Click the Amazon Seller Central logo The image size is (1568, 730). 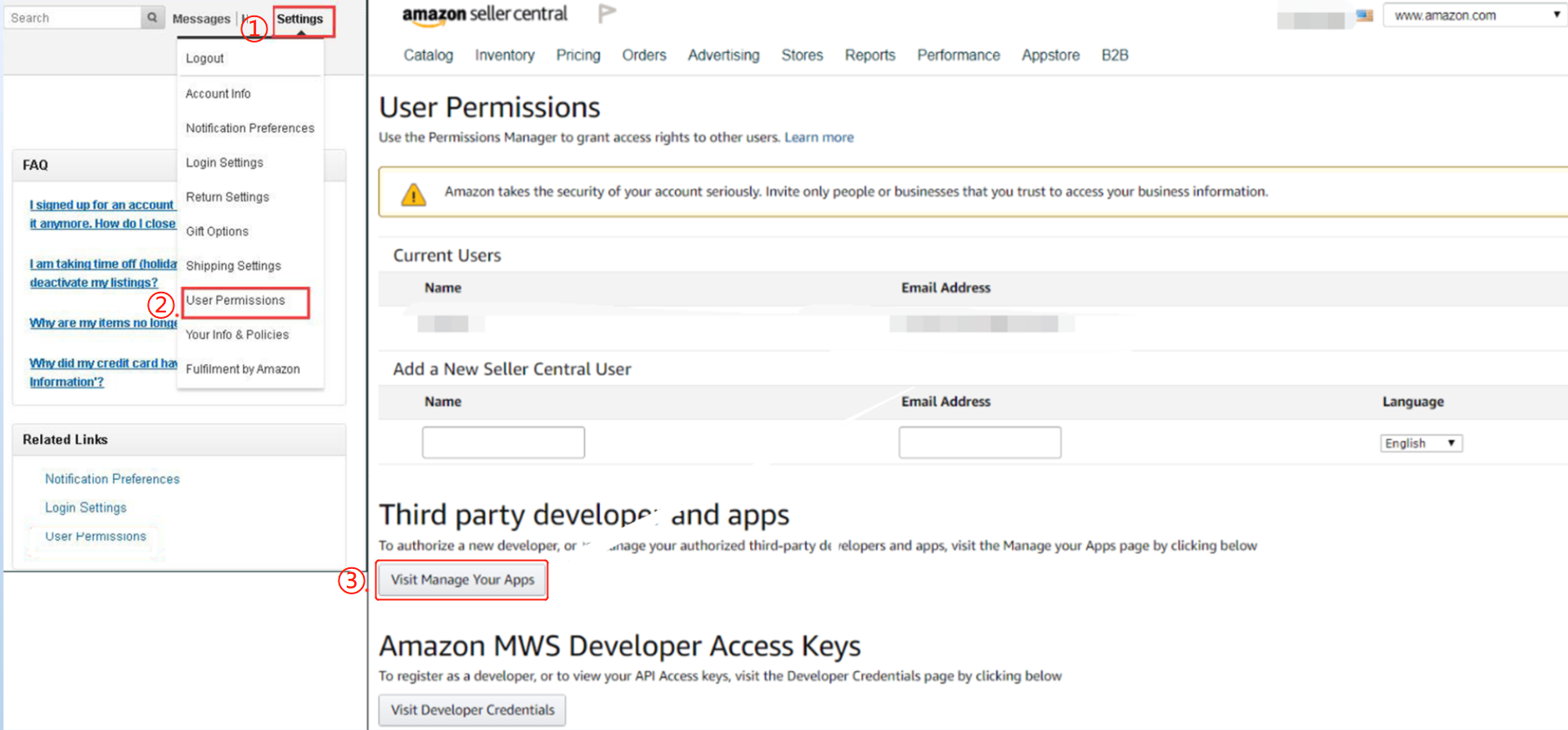(x=484, y=15)
